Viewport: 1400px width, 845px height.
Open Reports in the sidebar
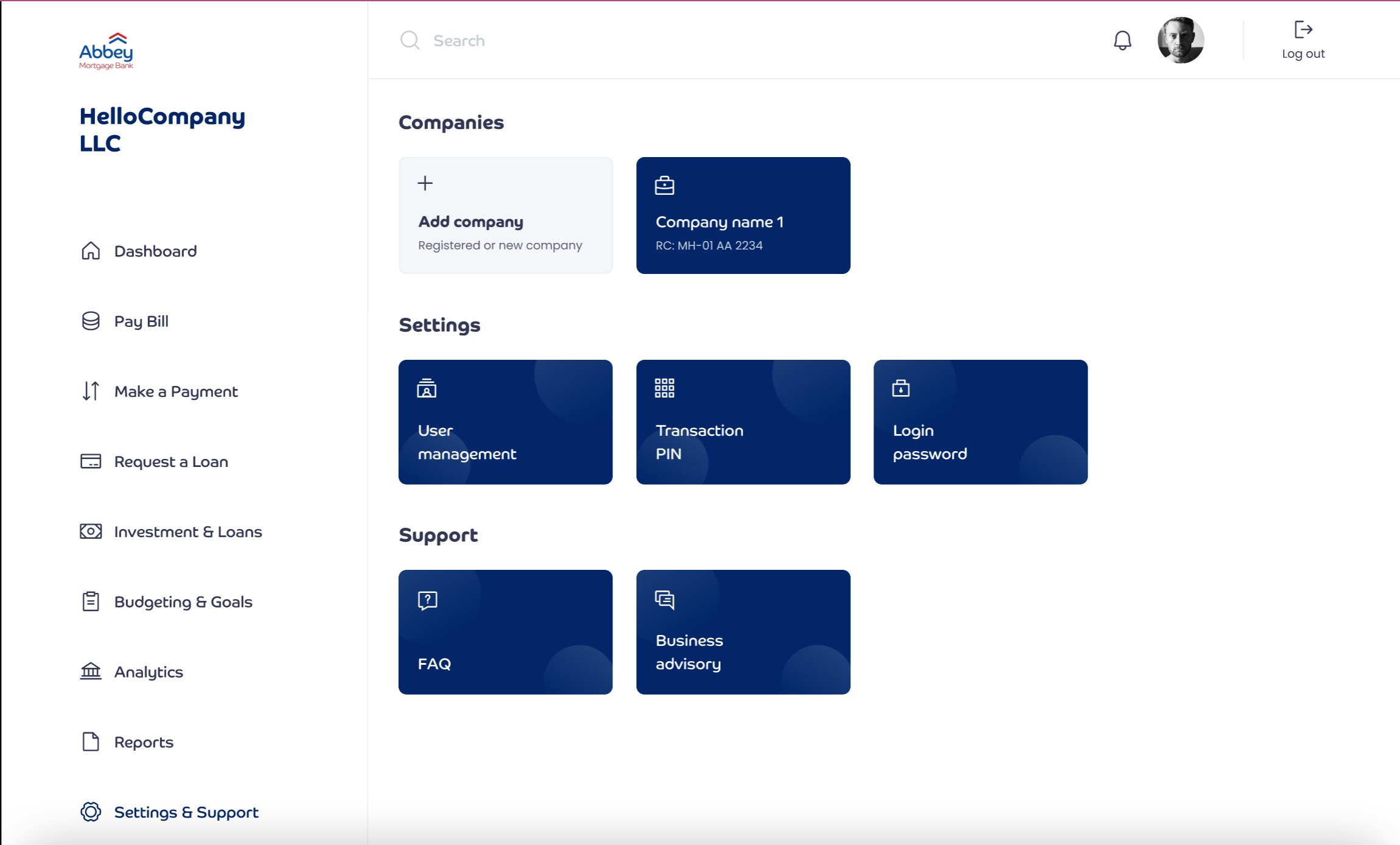pyautogui.click(x=143, y=742)
